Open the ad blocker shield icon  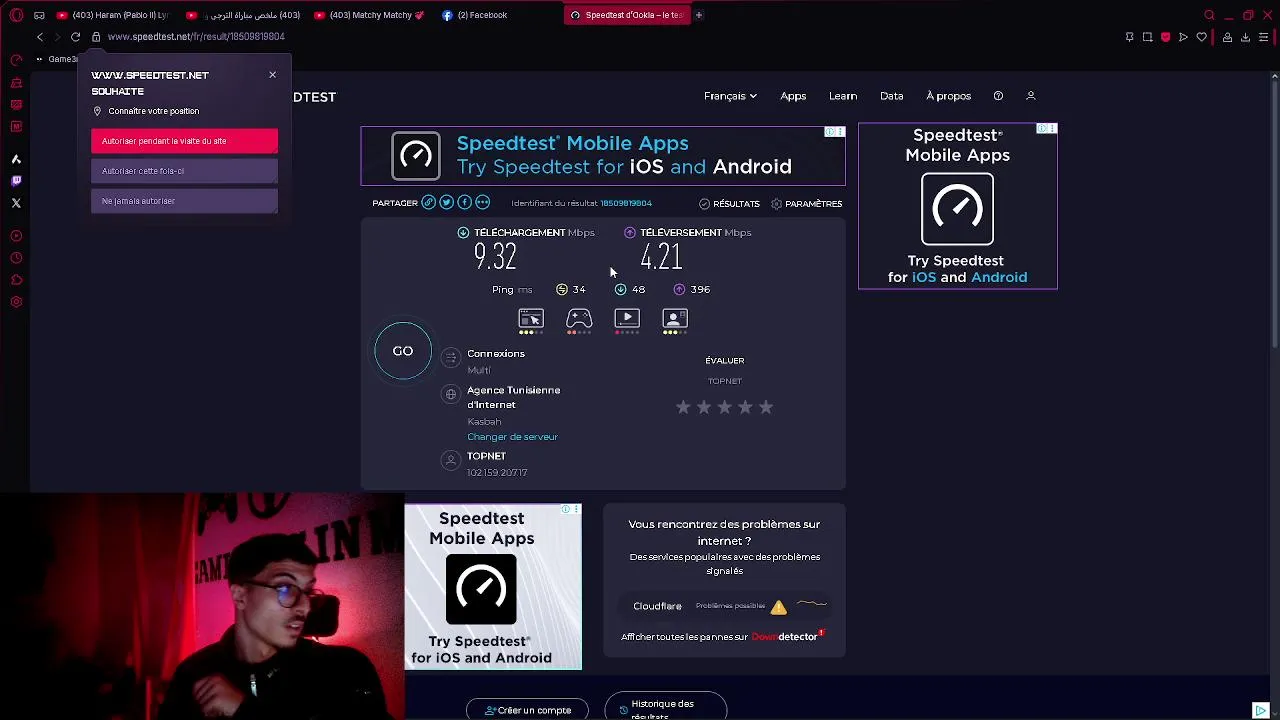click(1165, 37)
